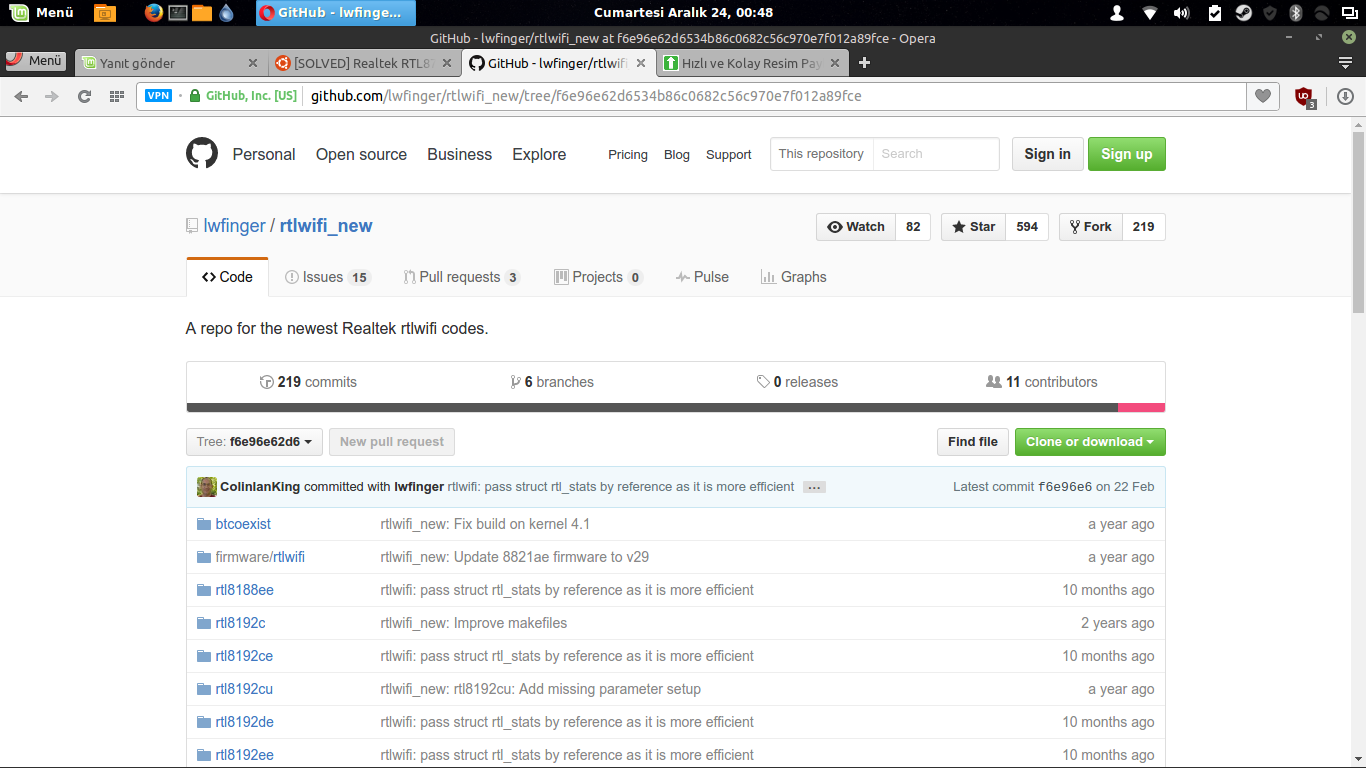Open the Clone or download dropdown
The image size is (1366, 768).
click(x=1090, y=442)
